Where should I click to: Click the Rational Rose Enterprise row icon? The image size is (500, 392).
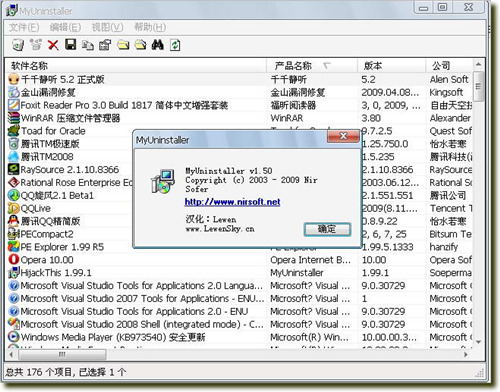(14, 182)
